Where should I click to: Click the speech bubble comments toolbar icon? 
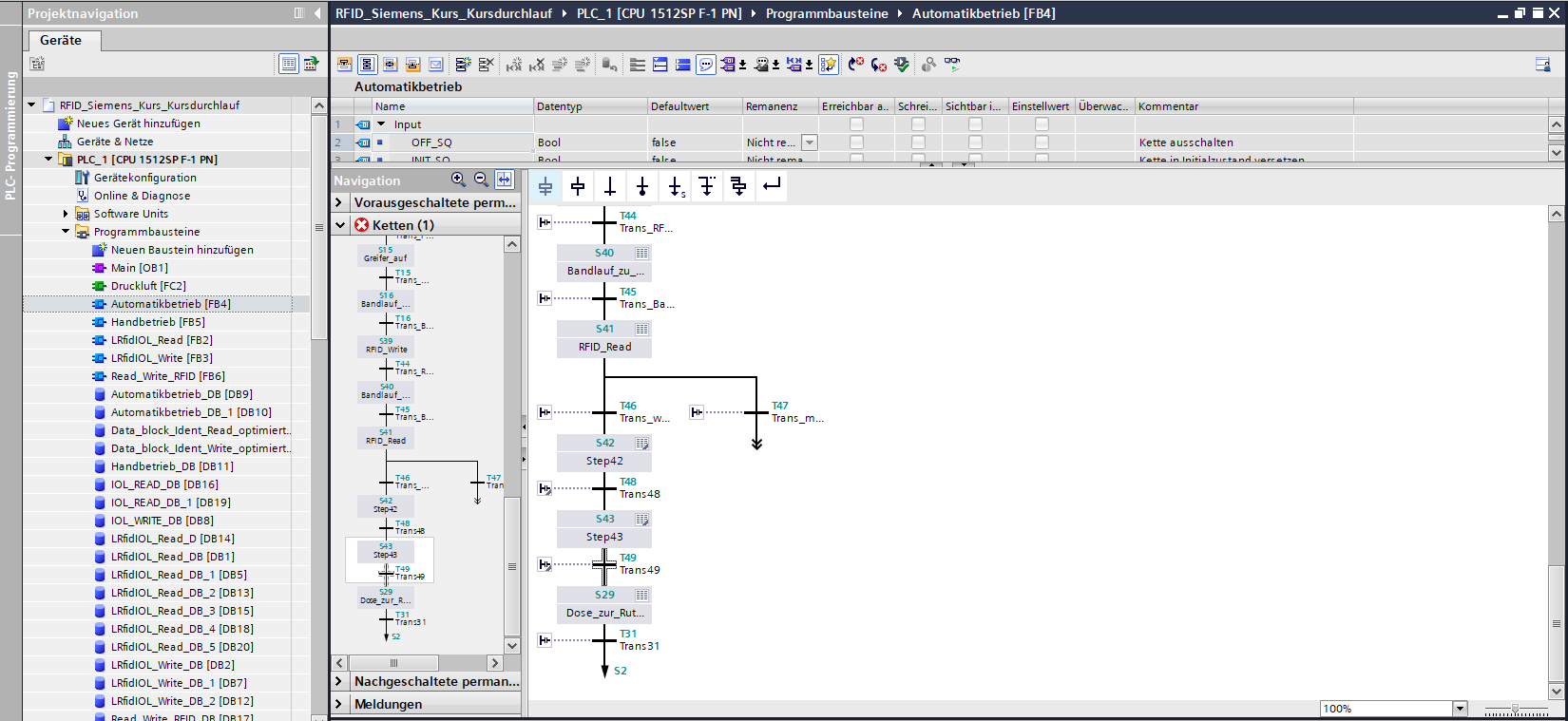[x=706, y=65]
